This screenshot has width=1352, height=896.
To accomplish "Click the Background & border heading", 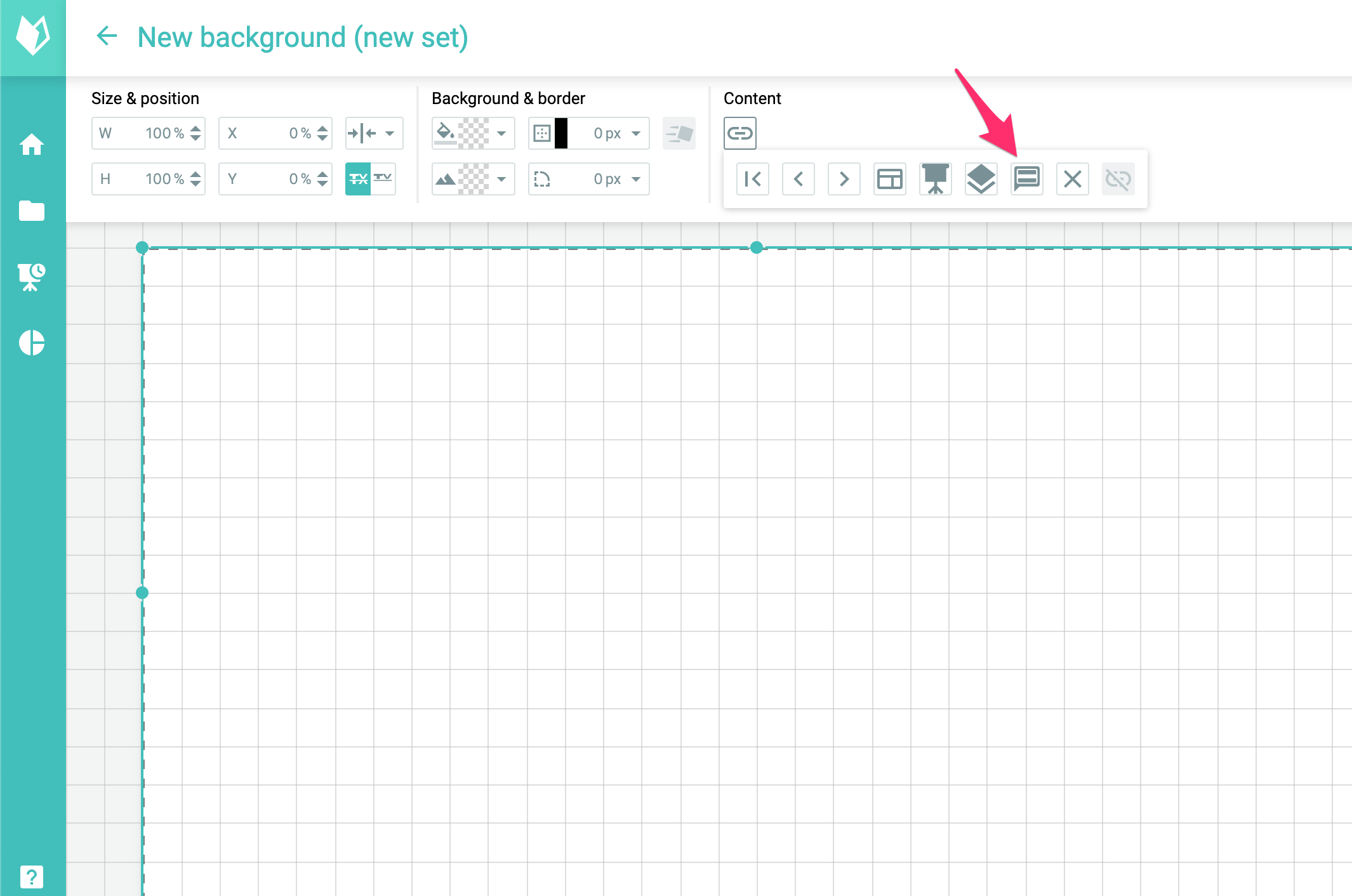I will pos(508,98).
